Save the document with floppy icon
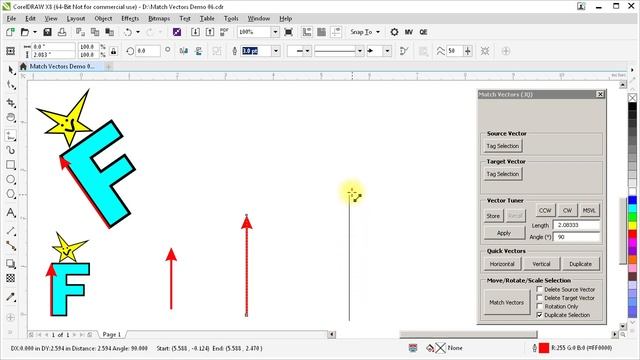640x360 pixels. [47, 32]
